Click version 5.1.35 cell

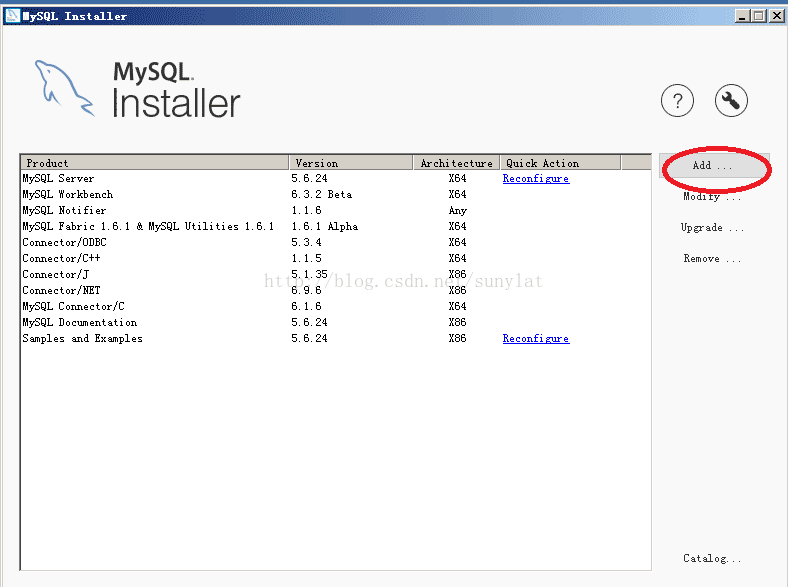pos(309,274)
